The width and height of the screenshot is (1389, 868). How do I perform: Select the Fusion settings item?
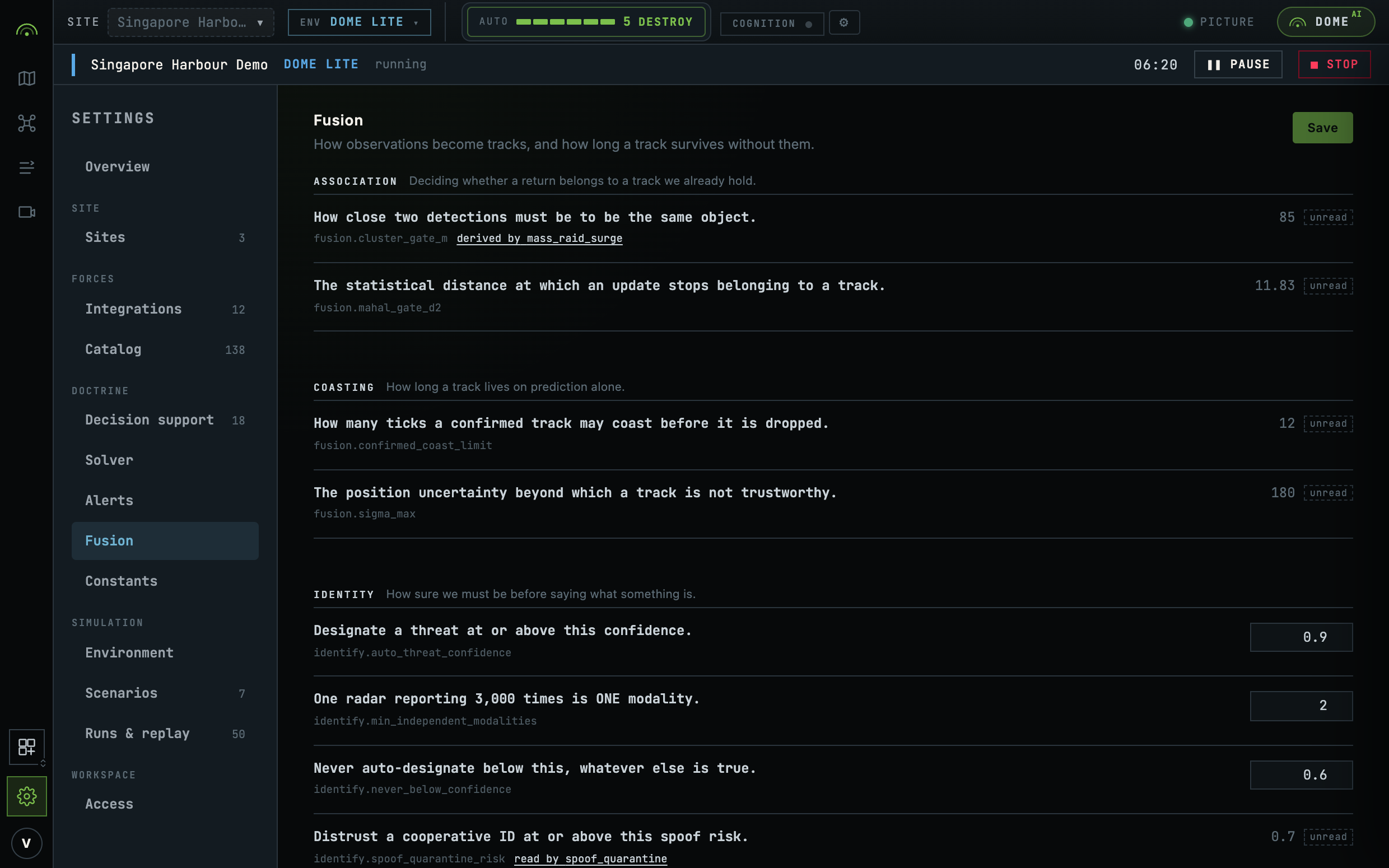[x=165, y=541]
